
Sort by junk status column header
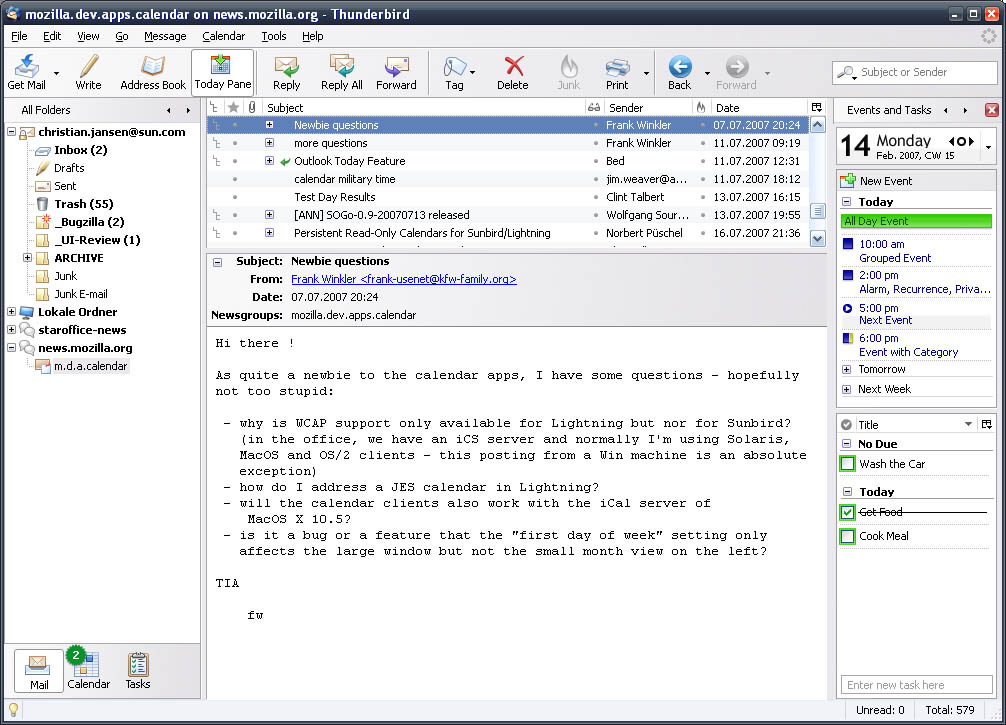701,108
